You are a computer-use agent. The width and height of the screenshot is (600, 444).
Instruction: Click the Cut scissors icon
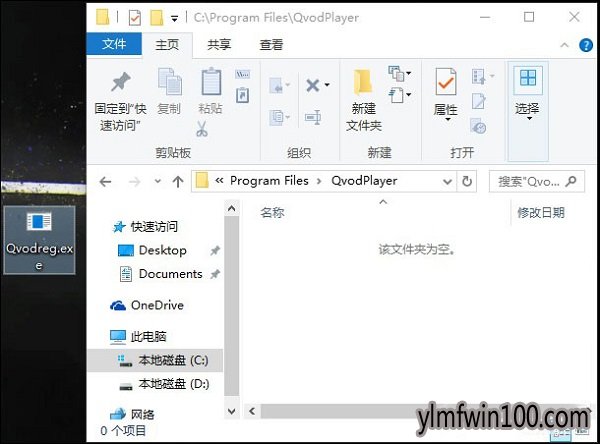click(x=202, y=129)
